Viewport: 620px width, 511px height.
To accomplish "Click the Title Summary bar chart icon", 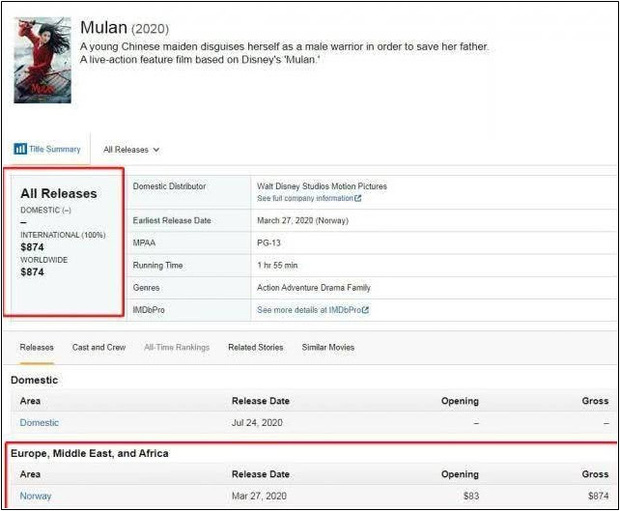I will [20, 149].
